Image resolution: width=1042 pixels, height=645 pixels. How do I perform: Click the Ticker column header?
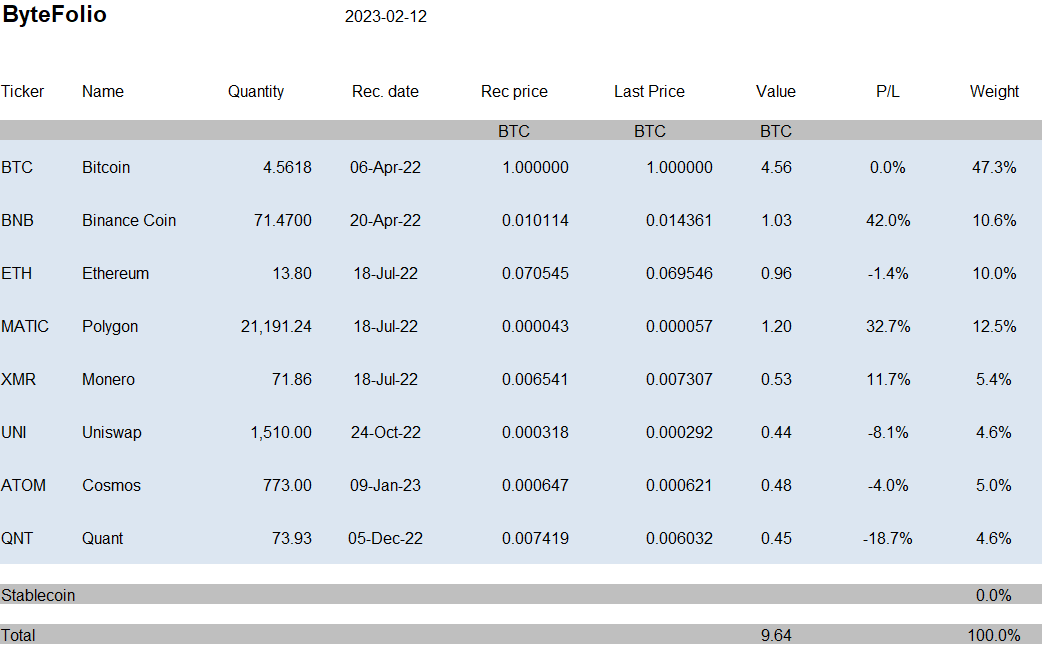23,91
